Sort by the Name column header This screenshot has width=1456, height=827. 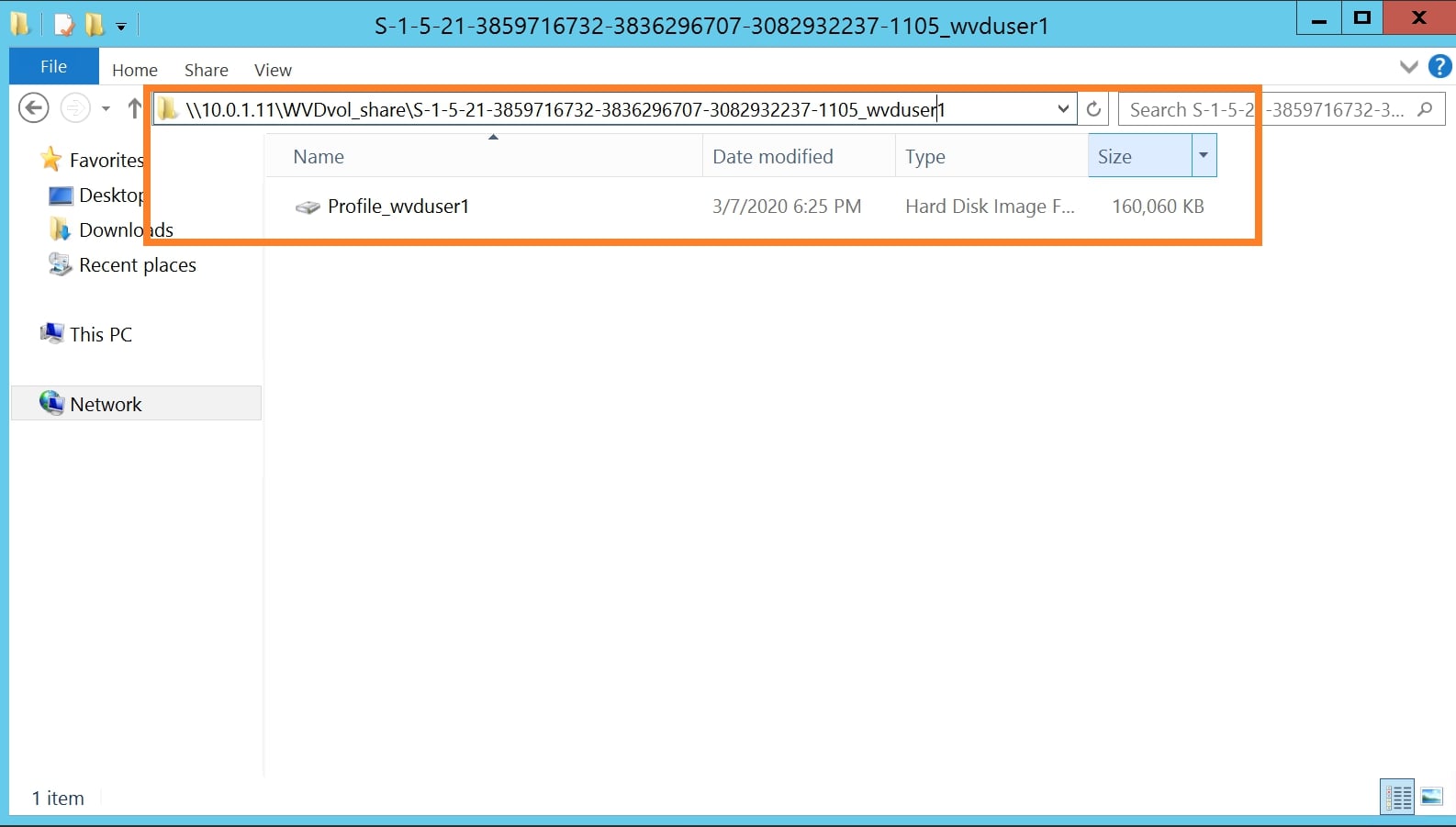(x=319, y=157)
